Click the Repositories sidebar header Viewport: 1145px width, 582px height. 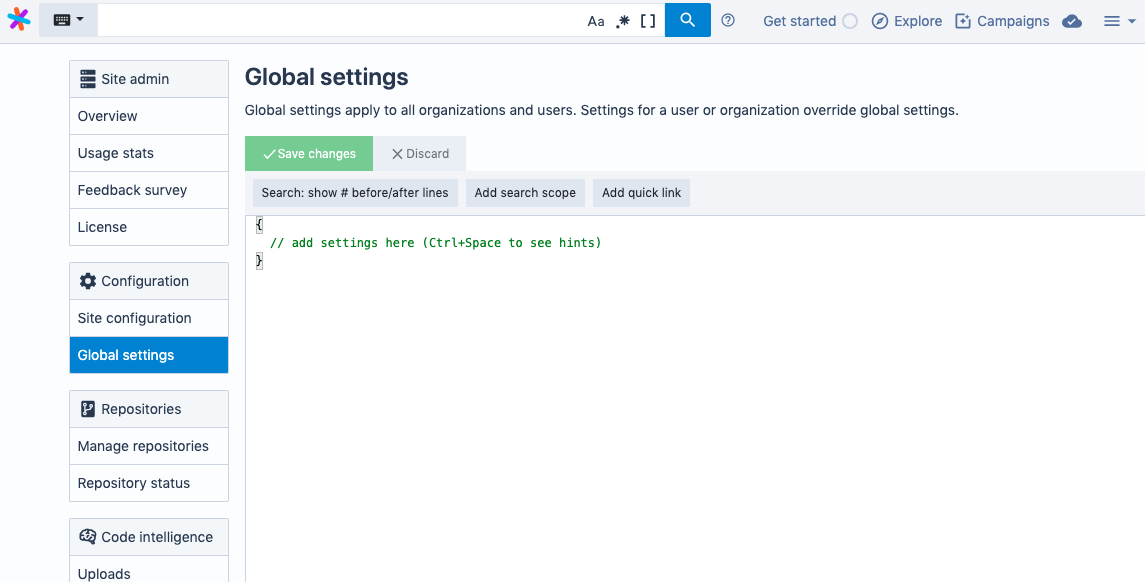point(149,409)
